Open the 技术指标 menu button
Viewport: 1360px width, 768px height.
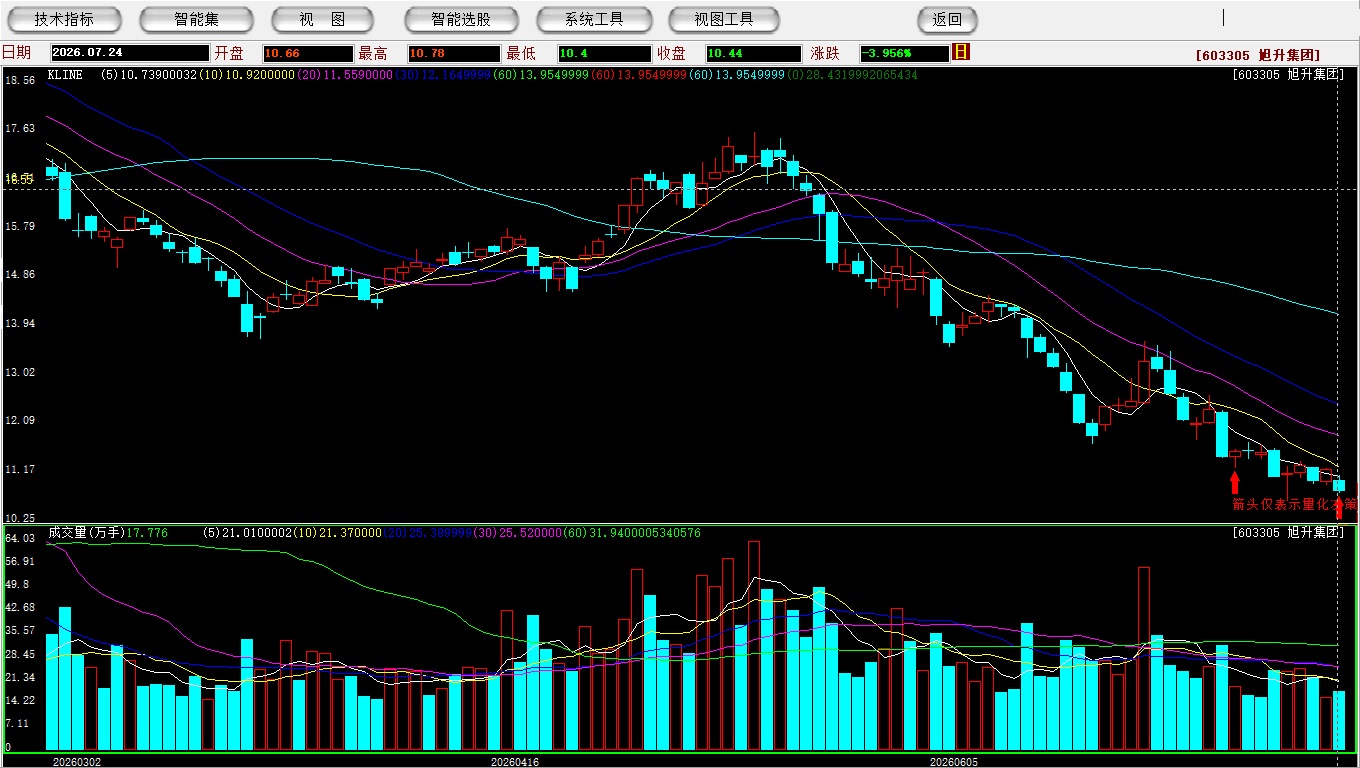(x=64, y=19)
